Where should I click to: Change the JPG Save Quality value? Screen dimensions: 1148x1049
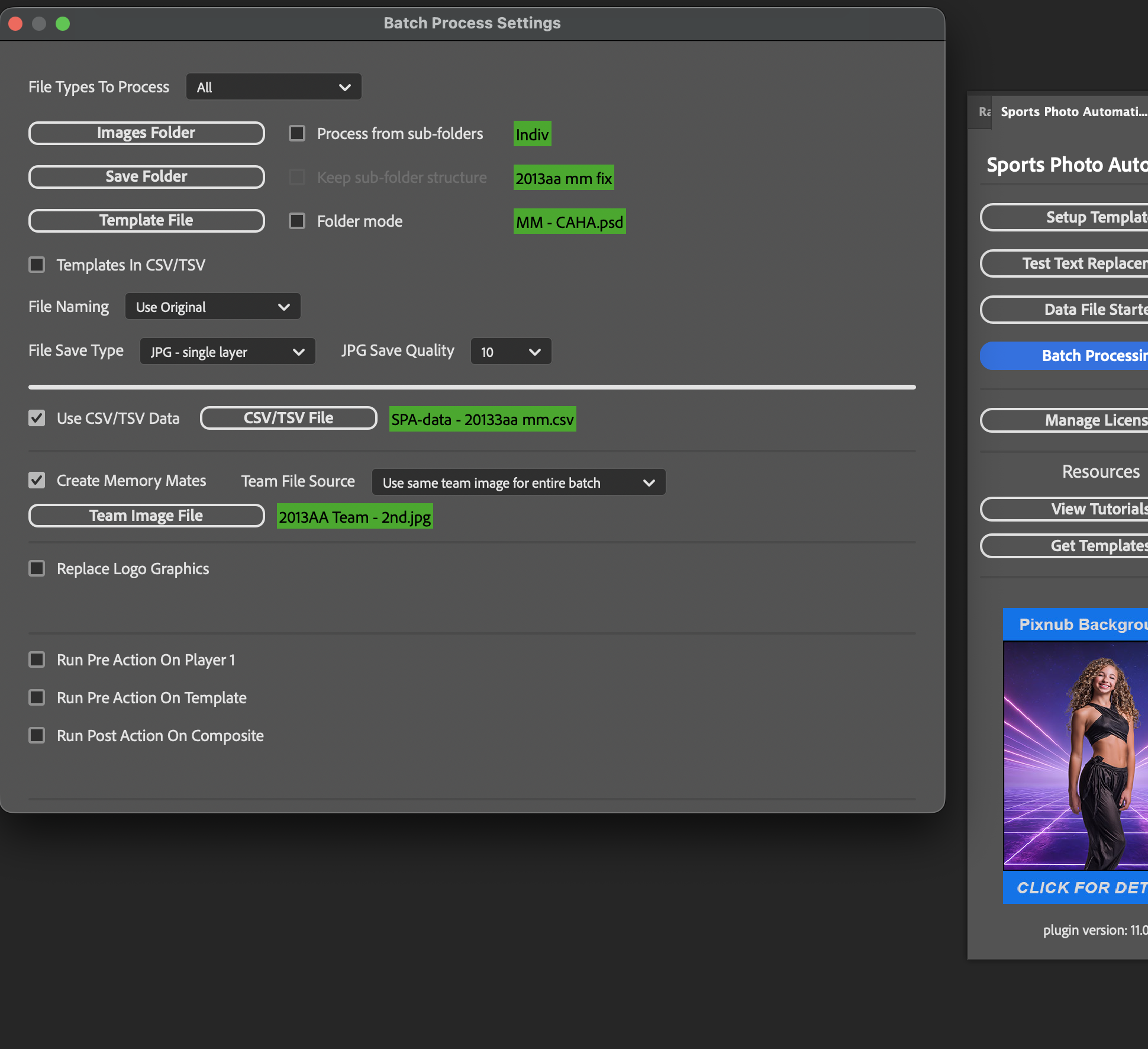[x=511, y=352]
